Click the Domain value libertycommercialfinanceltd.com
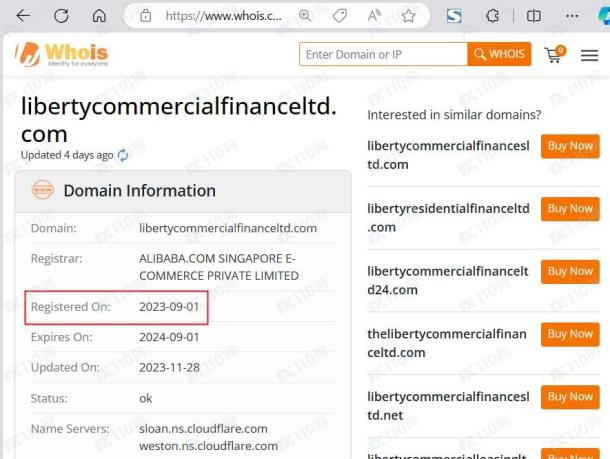 coord(228,228)
